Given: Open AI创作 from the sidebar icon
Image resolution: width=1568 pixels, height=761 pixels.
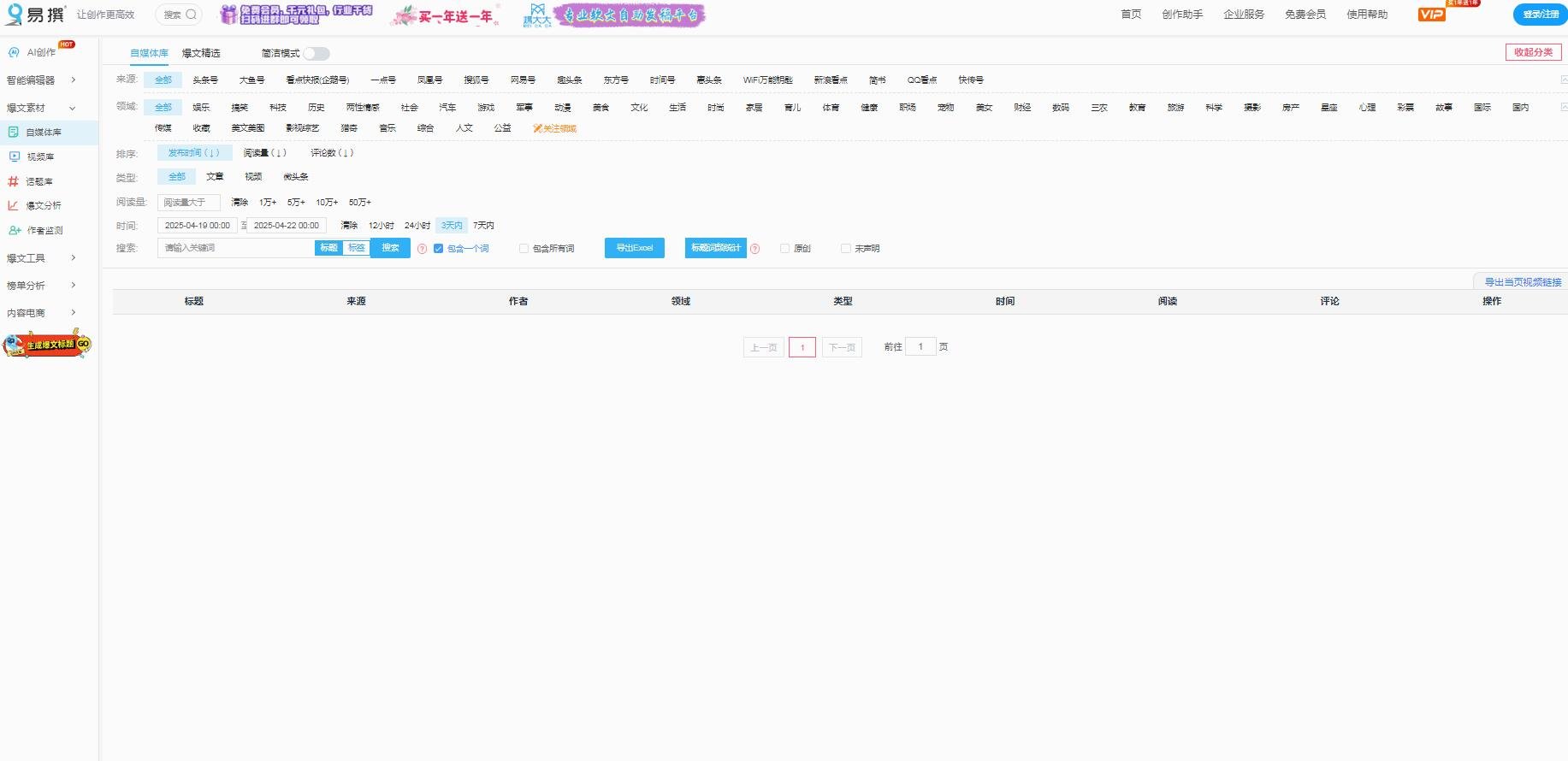Looking at the screenshot, I should pos(14,52).
